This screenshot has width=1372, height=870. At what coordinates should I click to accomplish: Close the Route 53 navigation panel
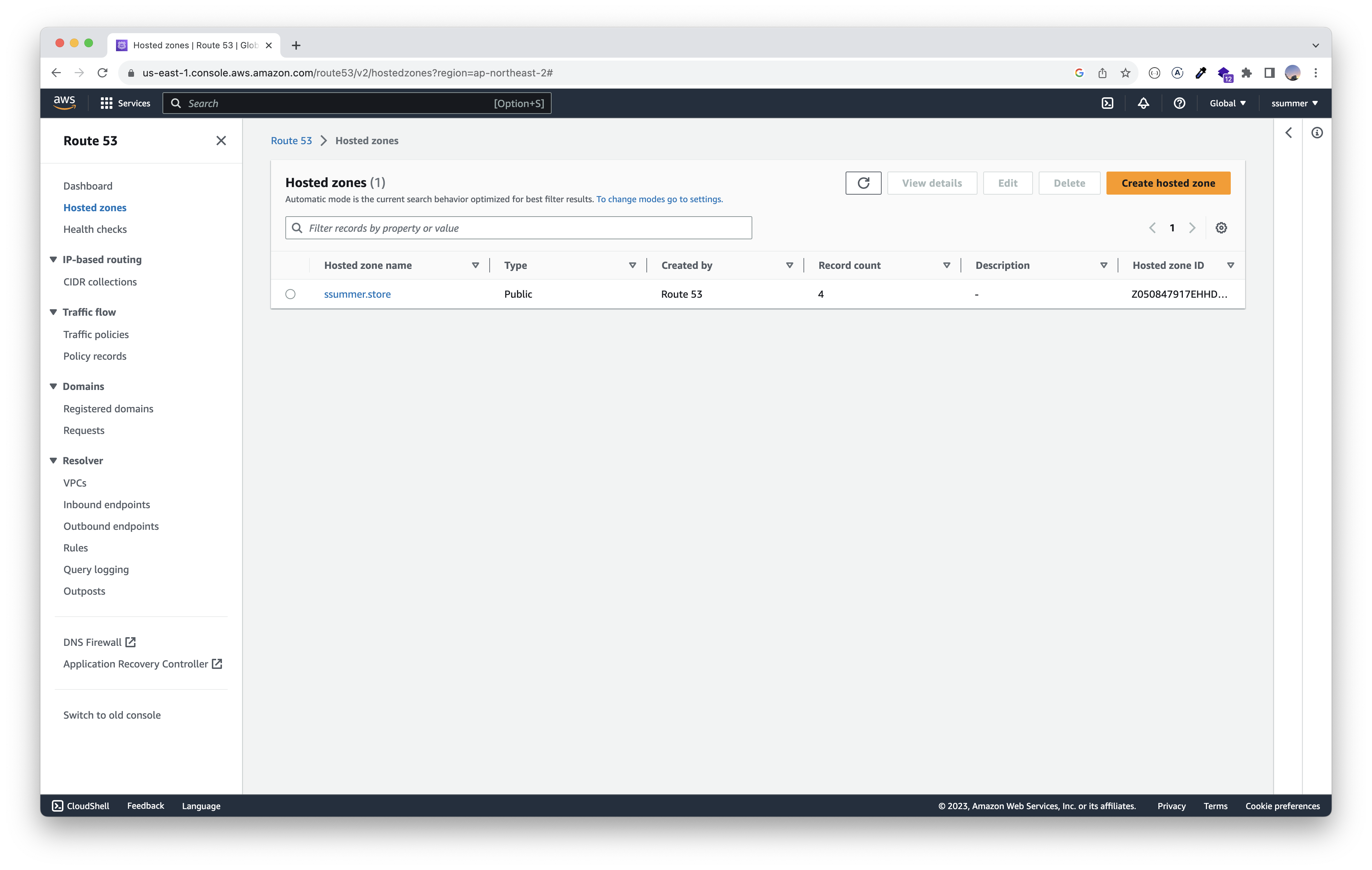coord(221,141)
